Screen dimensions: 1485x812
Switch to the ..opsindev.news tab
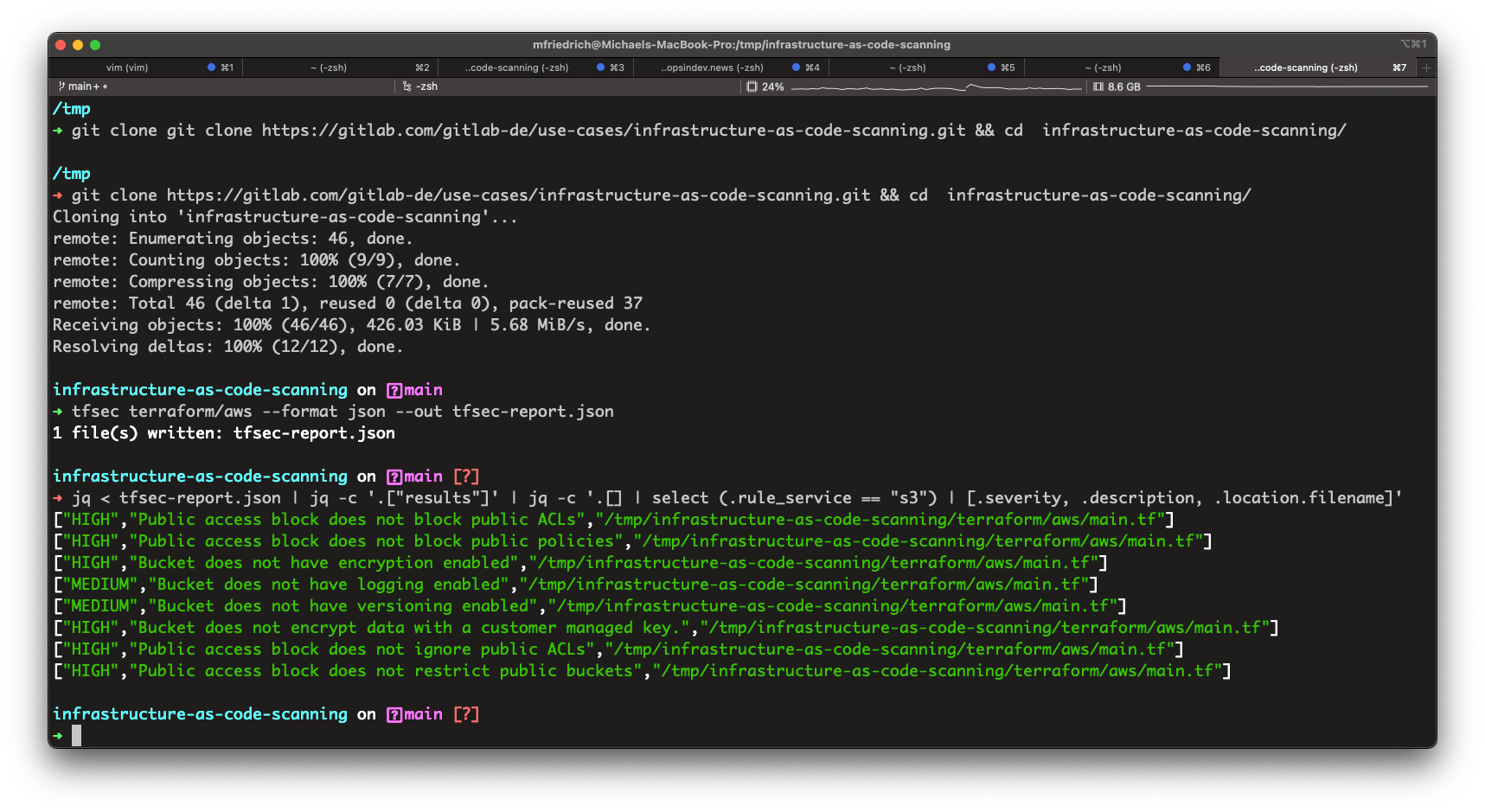click(712, 67)
